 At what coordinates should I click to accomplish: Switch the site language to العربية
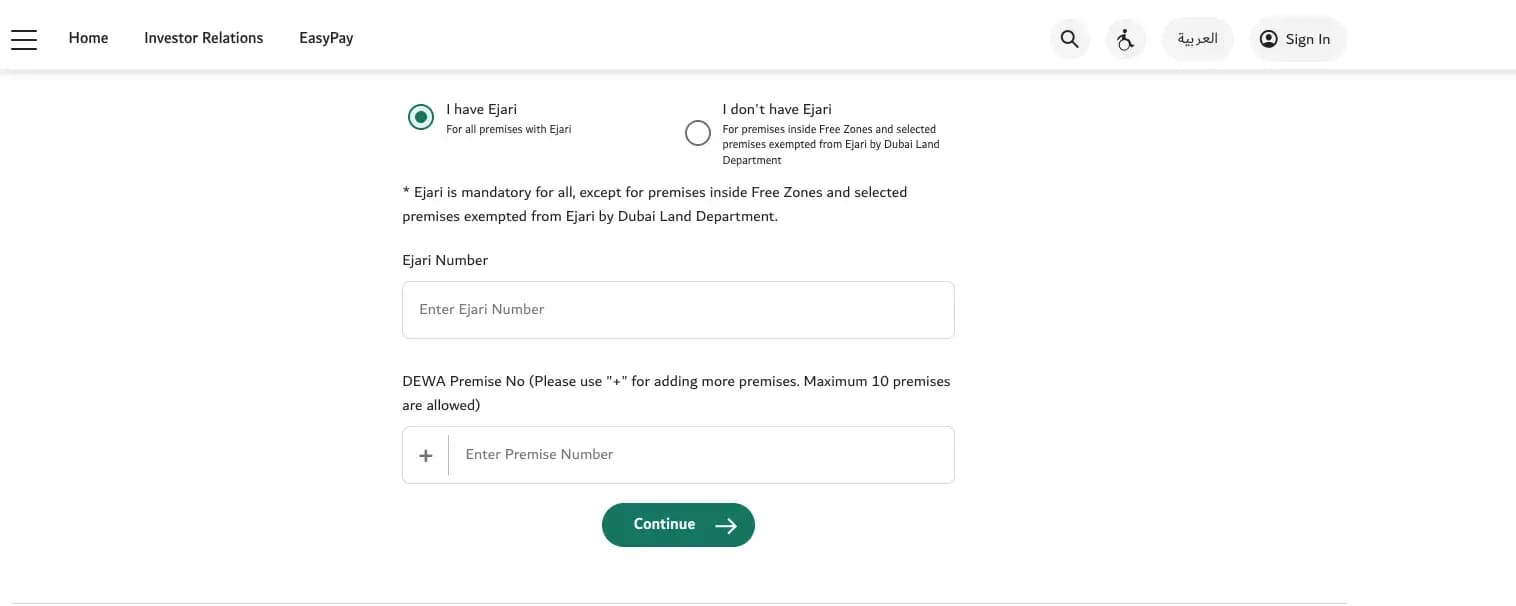(1197, 38)
